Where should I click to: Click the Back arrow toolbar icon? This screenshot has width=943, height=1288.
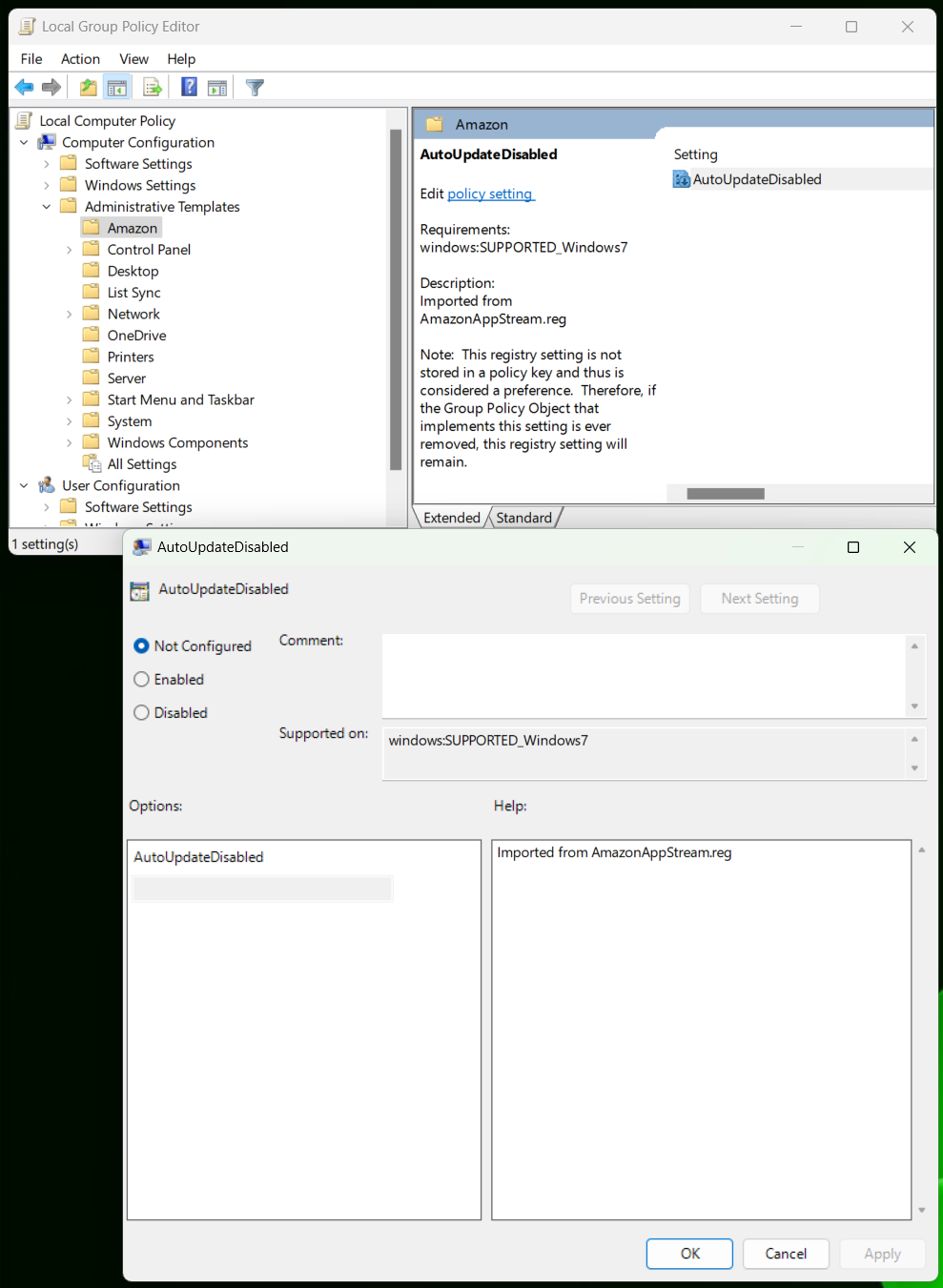pyautogui.click(x=24, y=88)
